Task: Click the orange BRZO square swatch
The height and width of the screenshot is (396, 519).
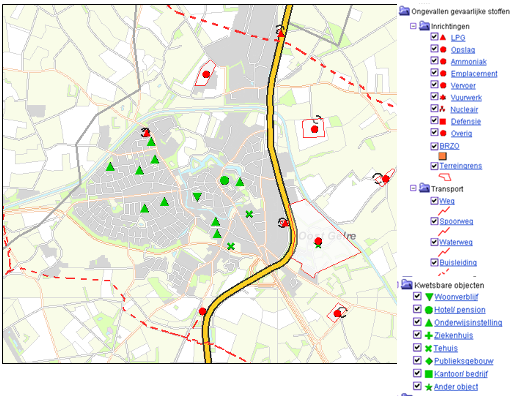Action: tap(442, 156)
